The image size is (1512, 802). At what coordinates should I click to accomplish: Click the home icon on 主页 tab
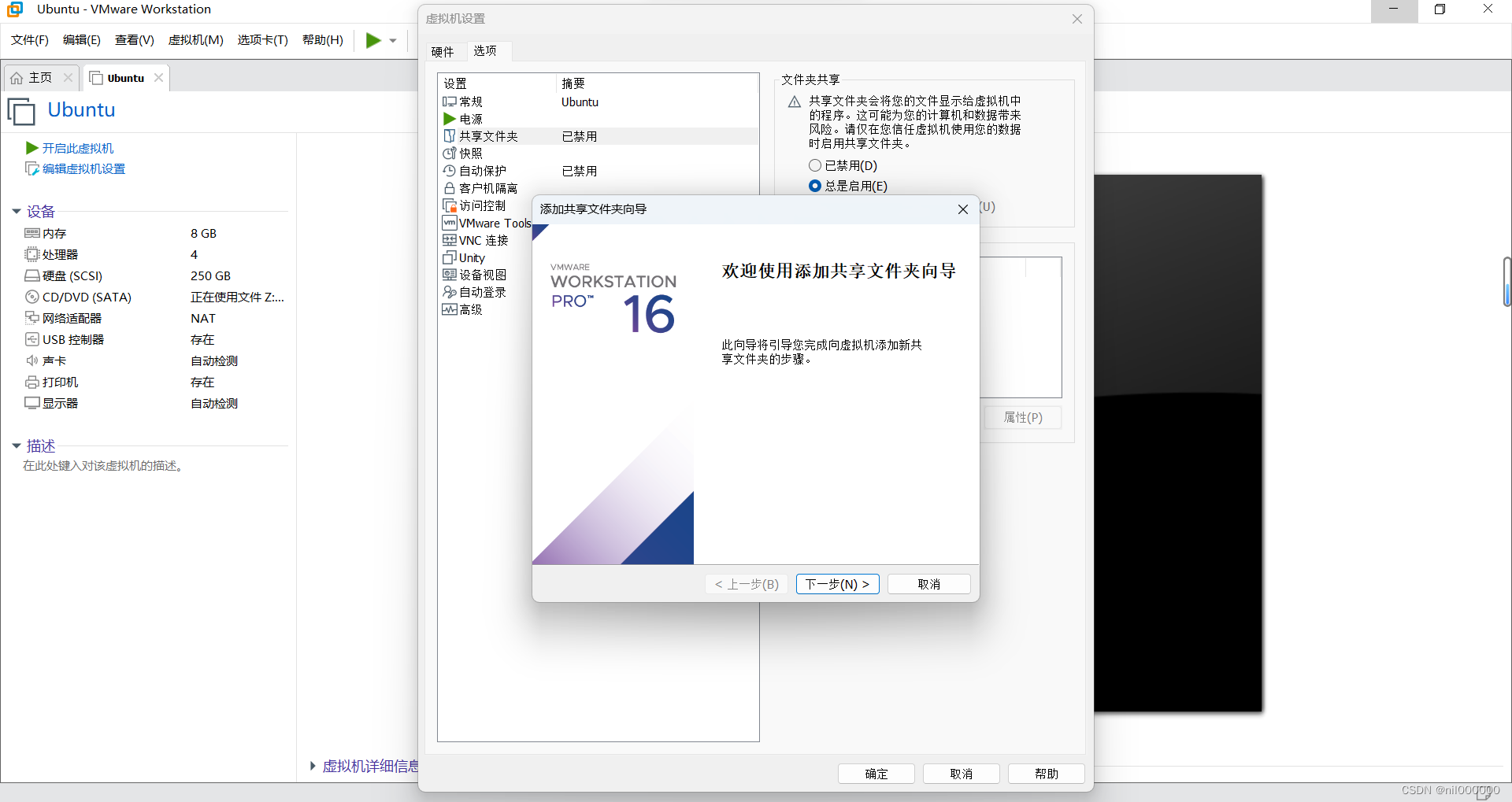point(17,78)
